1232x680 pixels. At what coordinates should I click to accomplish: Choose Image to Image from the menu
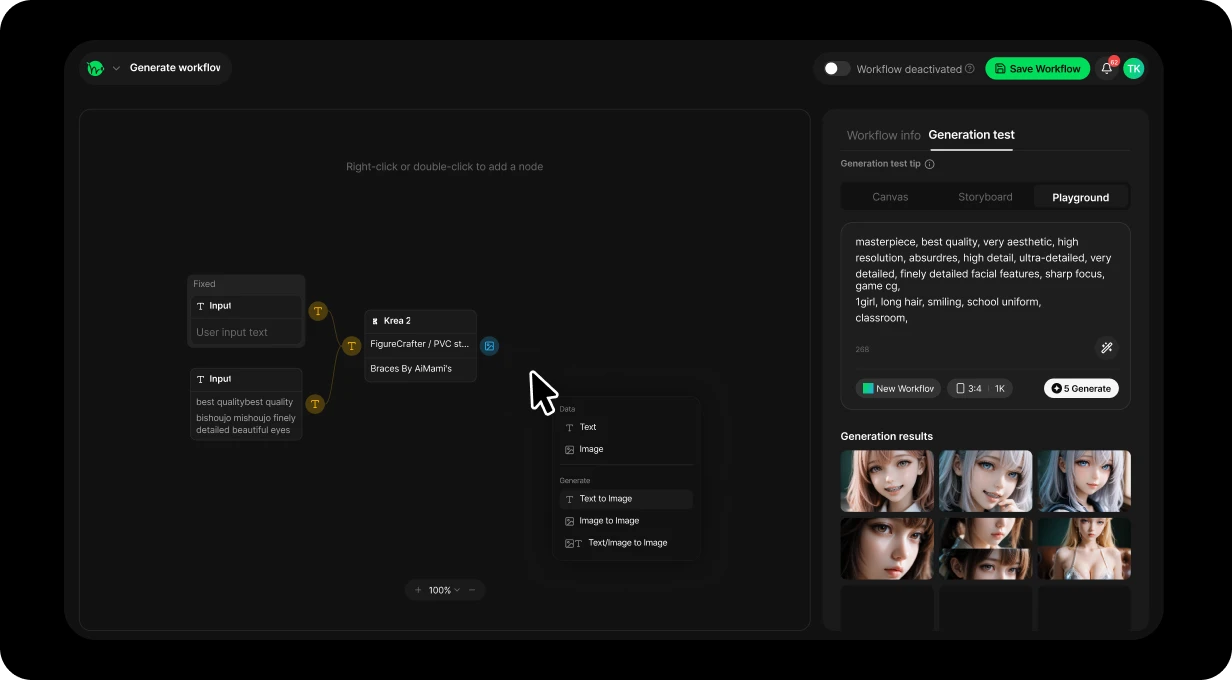[625, 521]
